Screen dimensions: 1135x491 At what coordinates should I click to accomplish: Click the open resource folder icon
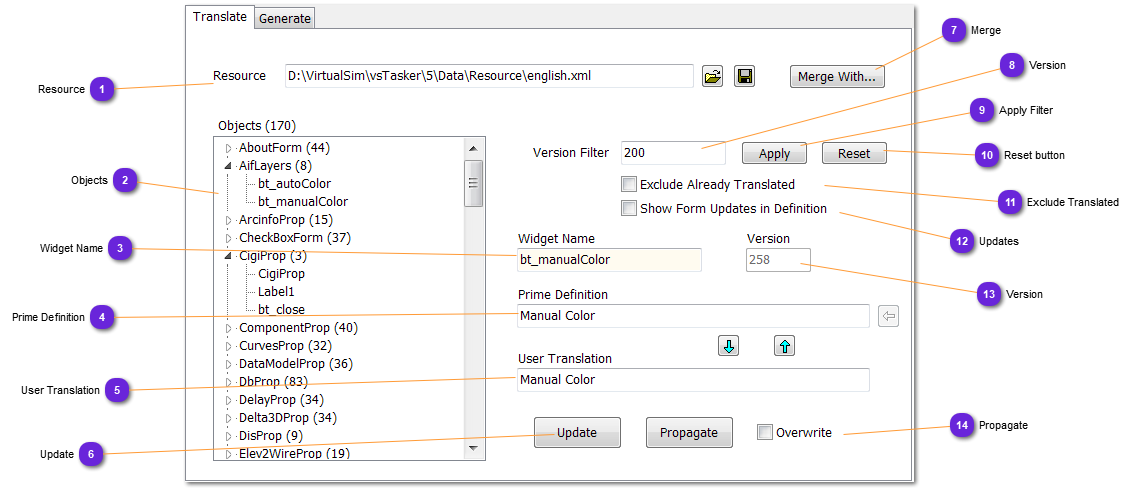pos(712,77)
